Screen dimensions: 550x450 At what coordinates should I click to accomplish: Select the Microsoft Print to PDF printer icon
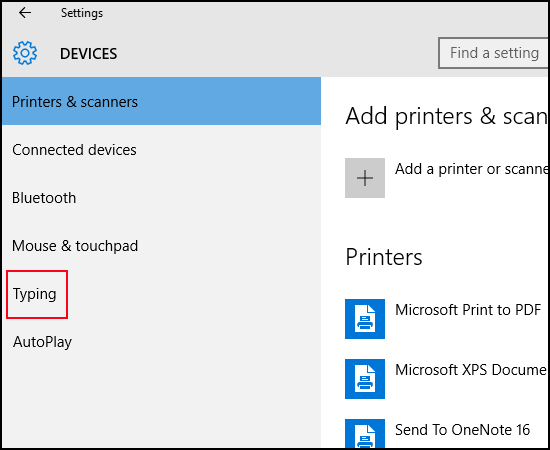click(365, 319)
